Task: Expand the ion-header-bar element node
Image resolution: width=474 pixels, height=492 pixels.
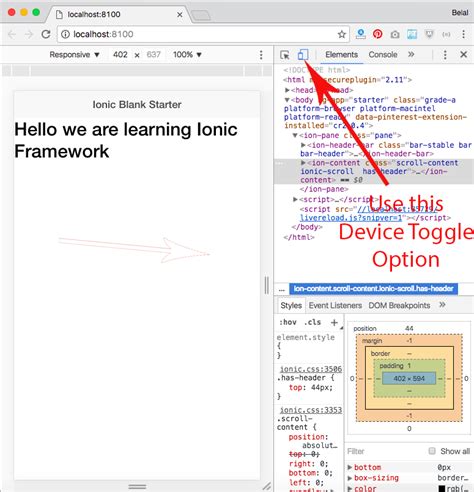Action: (x=303, y=145)
